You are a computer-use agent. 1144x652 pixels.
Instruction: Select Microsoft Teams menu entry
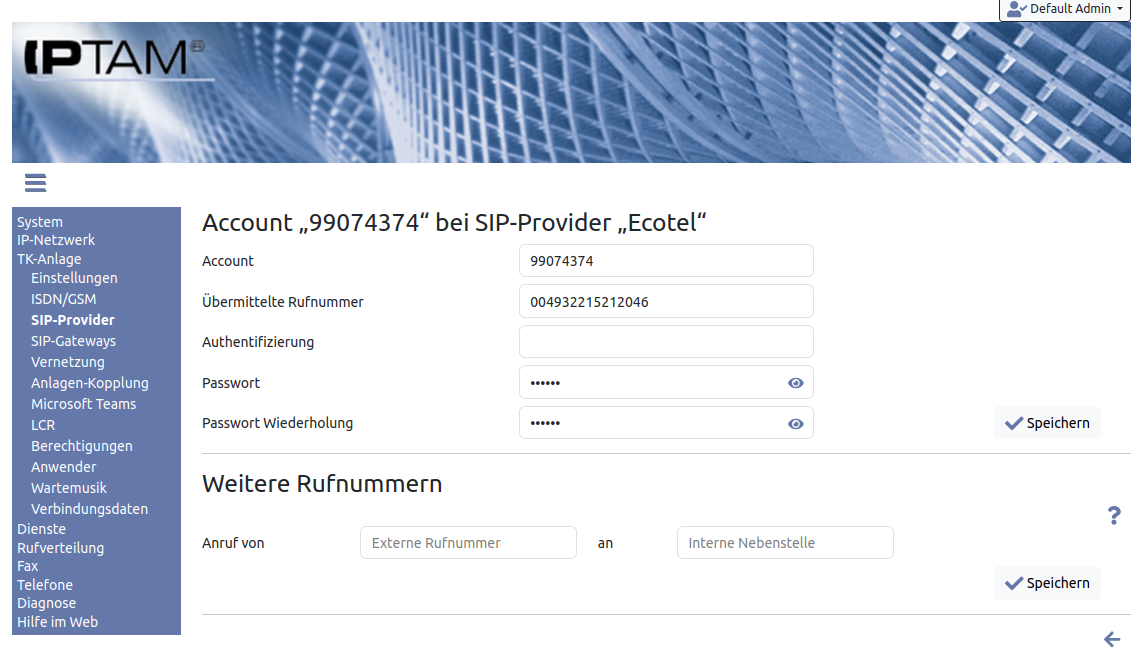83,404
